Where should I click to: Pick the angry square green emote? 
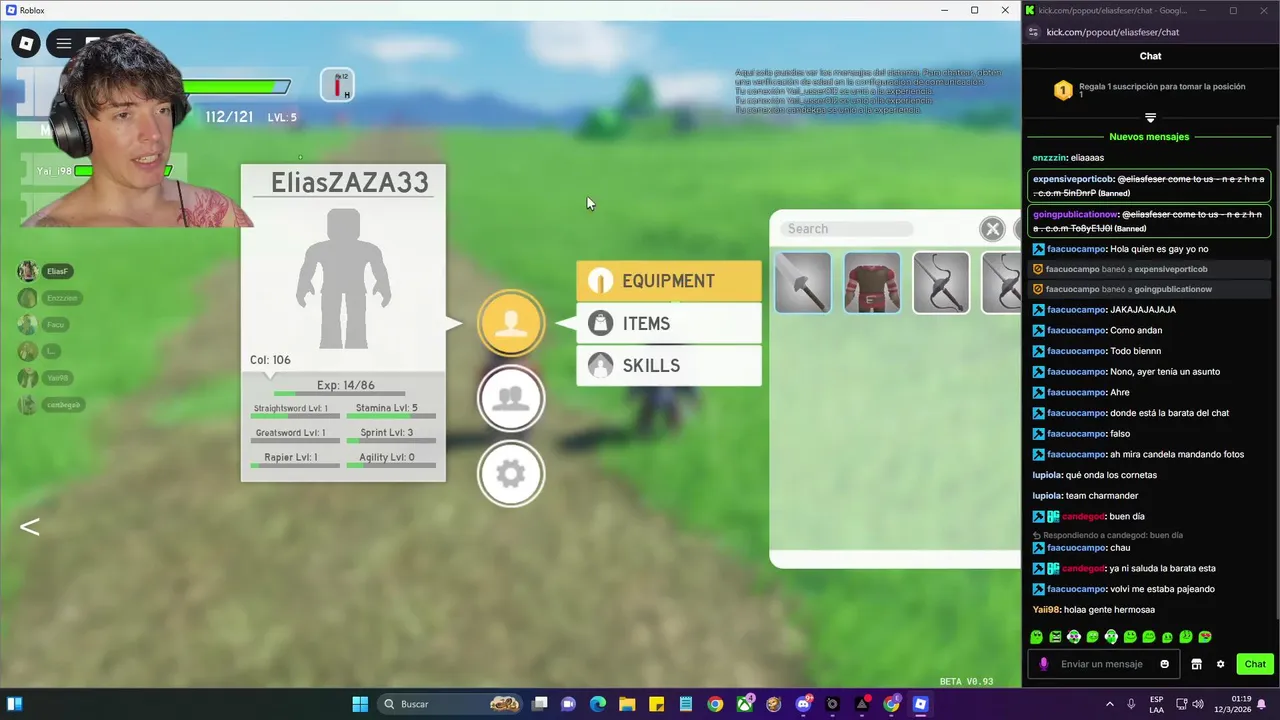(x=1055, y=637)
